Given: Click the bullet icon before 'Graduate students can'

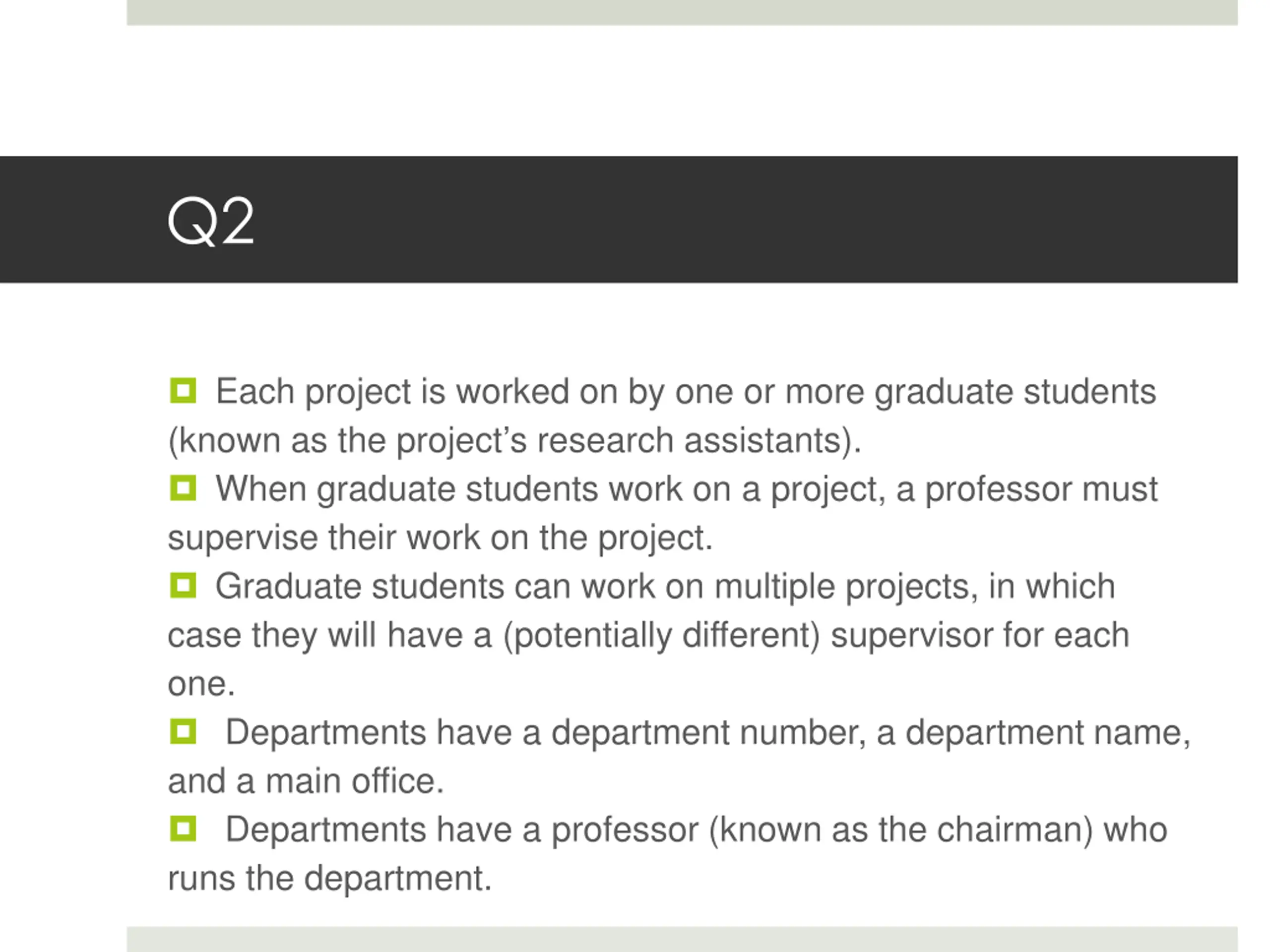Looking at the screenshot, I should 183,586.
